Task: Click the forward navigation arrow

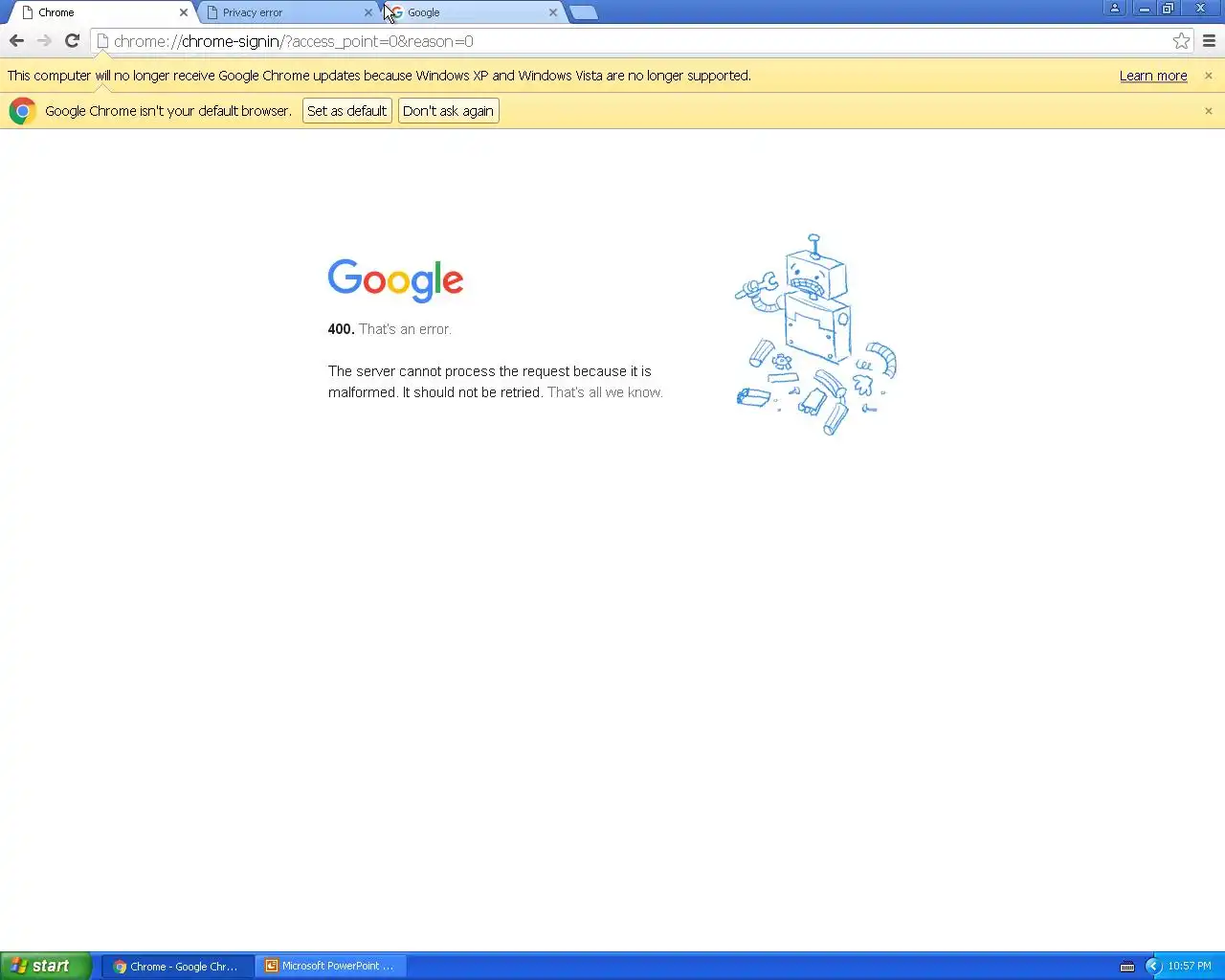Action: tap(44, 41)
